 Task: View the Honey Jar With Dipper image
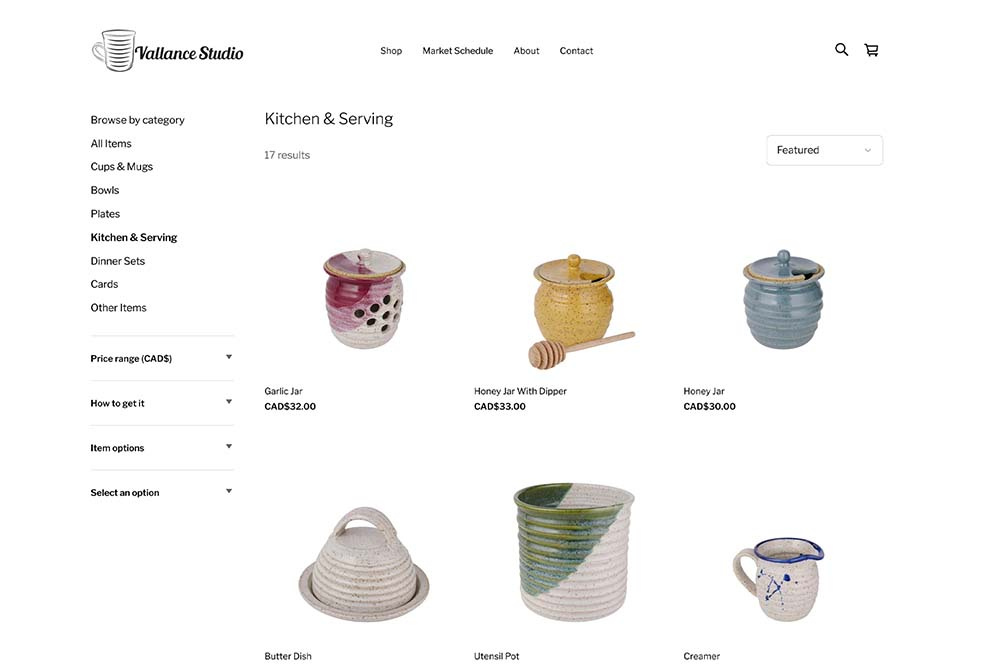pyautogui.click(x=577, y=311)
